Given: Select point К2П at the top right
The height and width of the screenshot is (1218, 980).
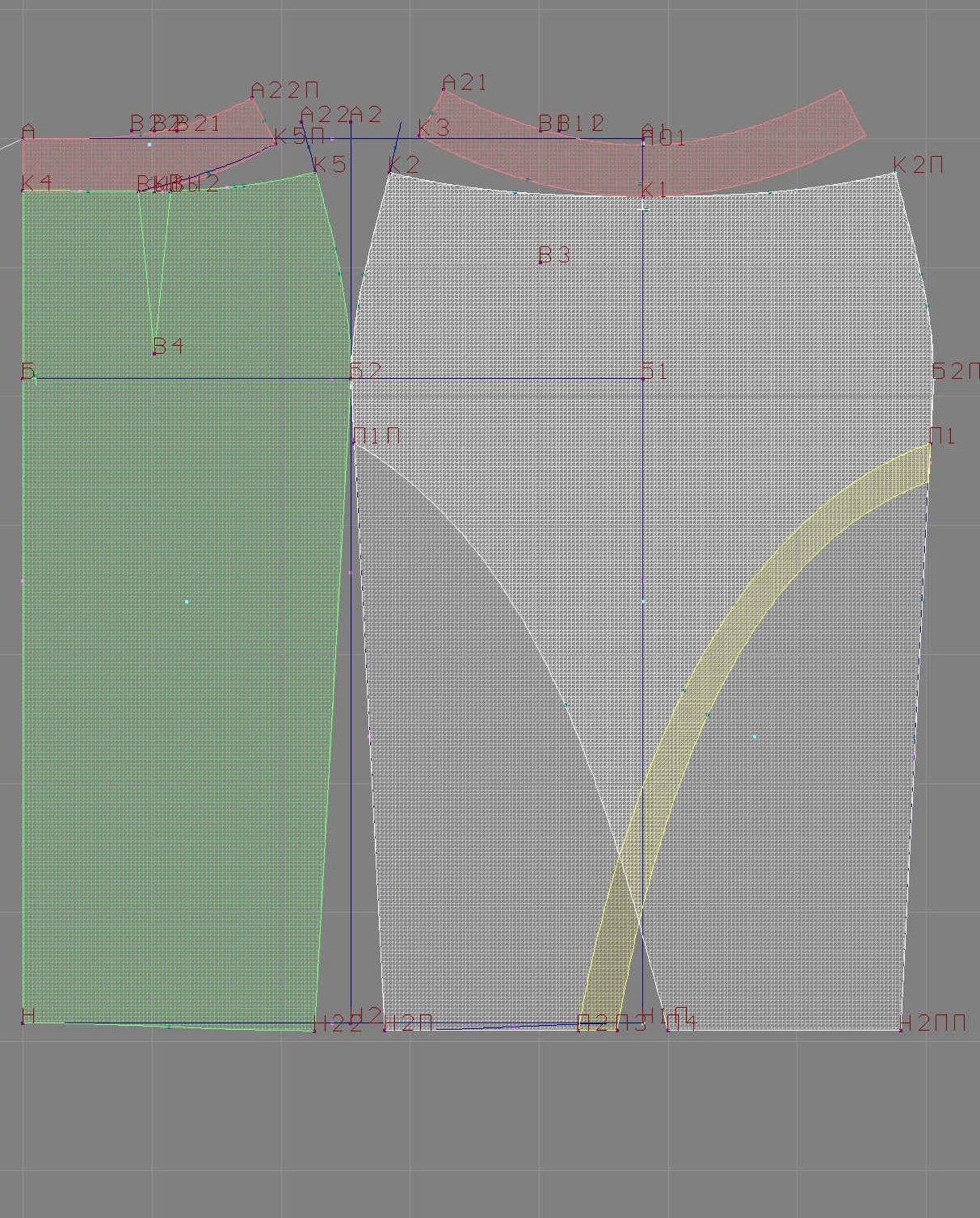Looking at the screenshot, I should coord(895,174).
